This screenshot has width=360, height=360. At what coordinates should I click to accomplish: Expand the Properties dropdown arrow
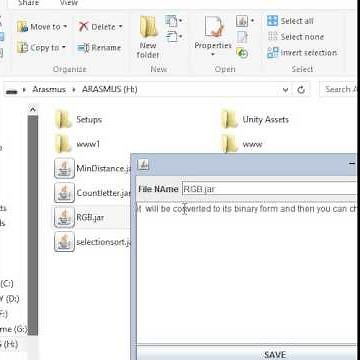213,54
